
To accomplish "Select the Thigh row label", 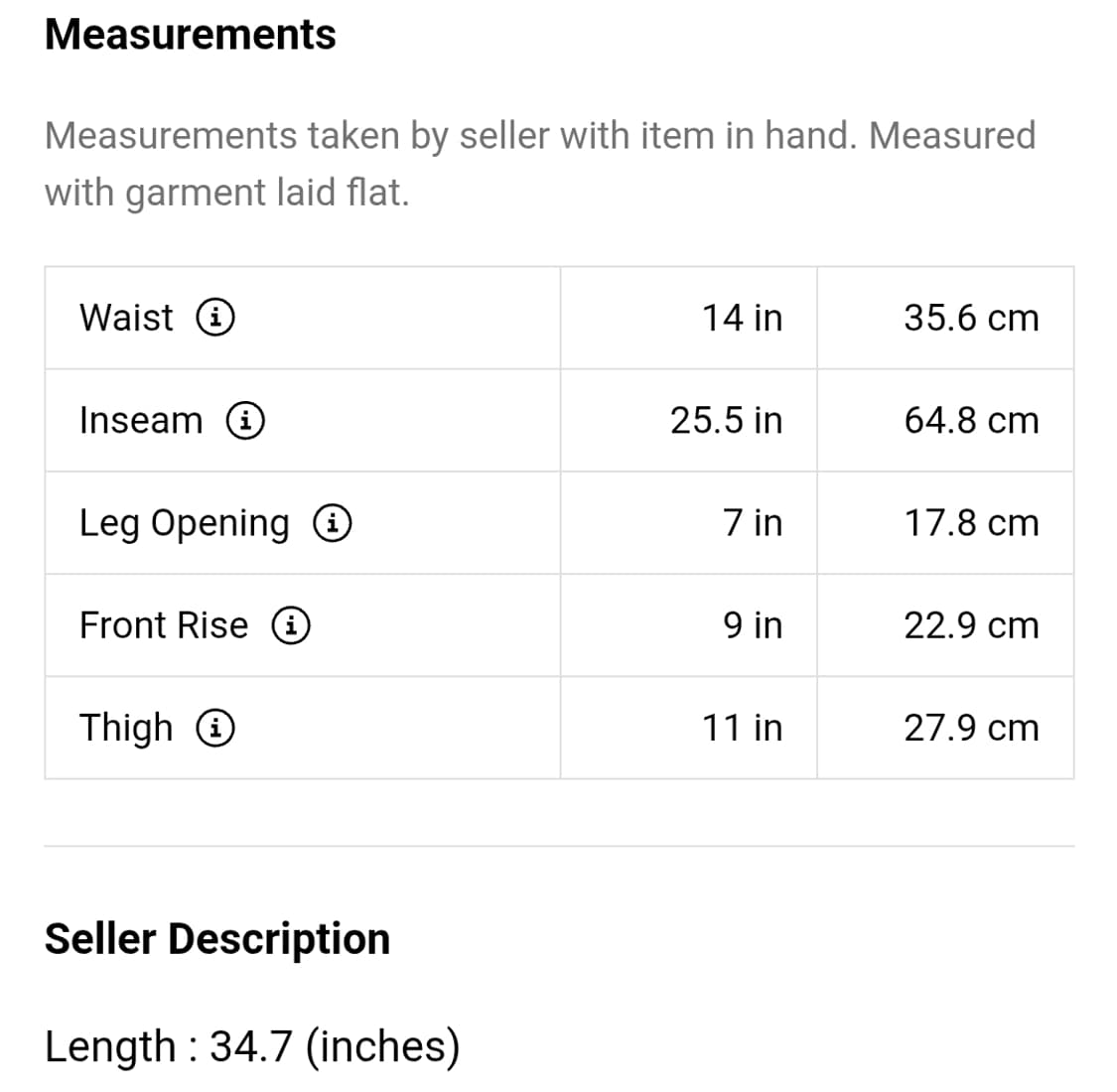I will click(x=126, y=729).
